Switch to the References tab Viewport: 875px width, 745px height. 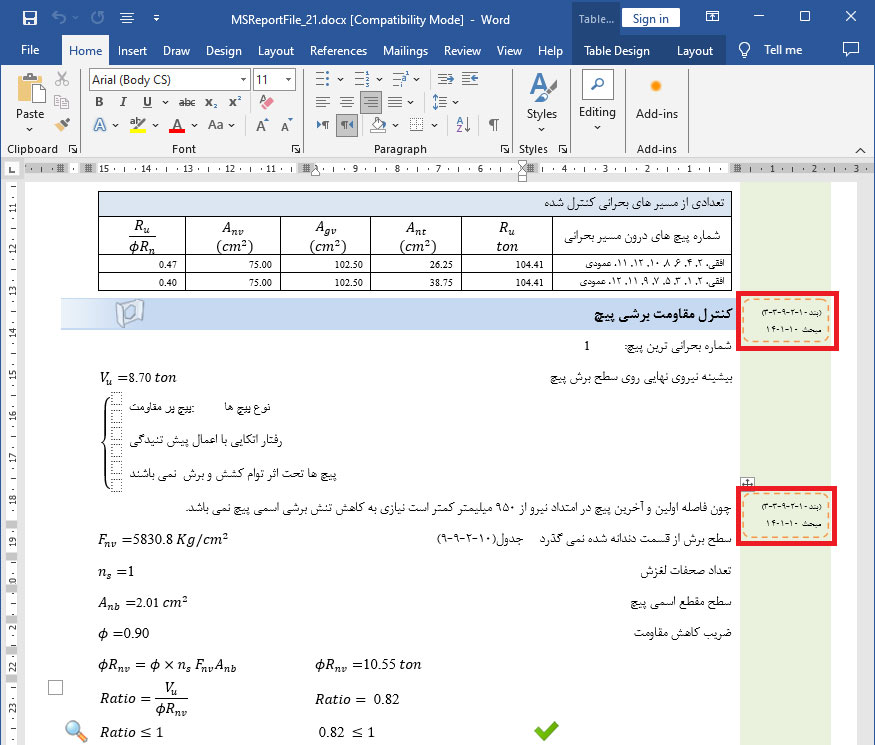pyautogui.click(x=338, y=50)
